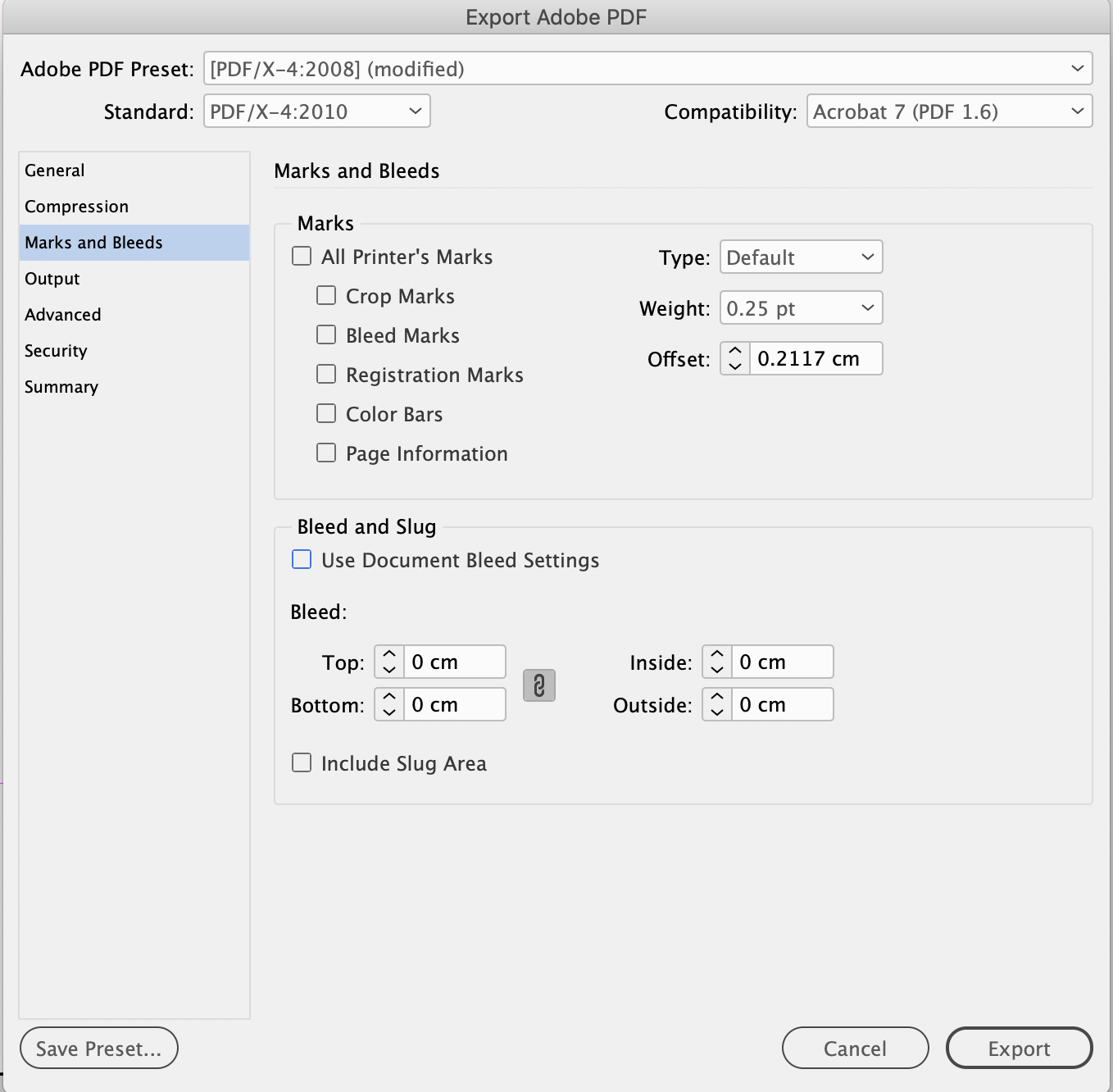Open the Adobe PDF Preset dropdown

(649, 69)
